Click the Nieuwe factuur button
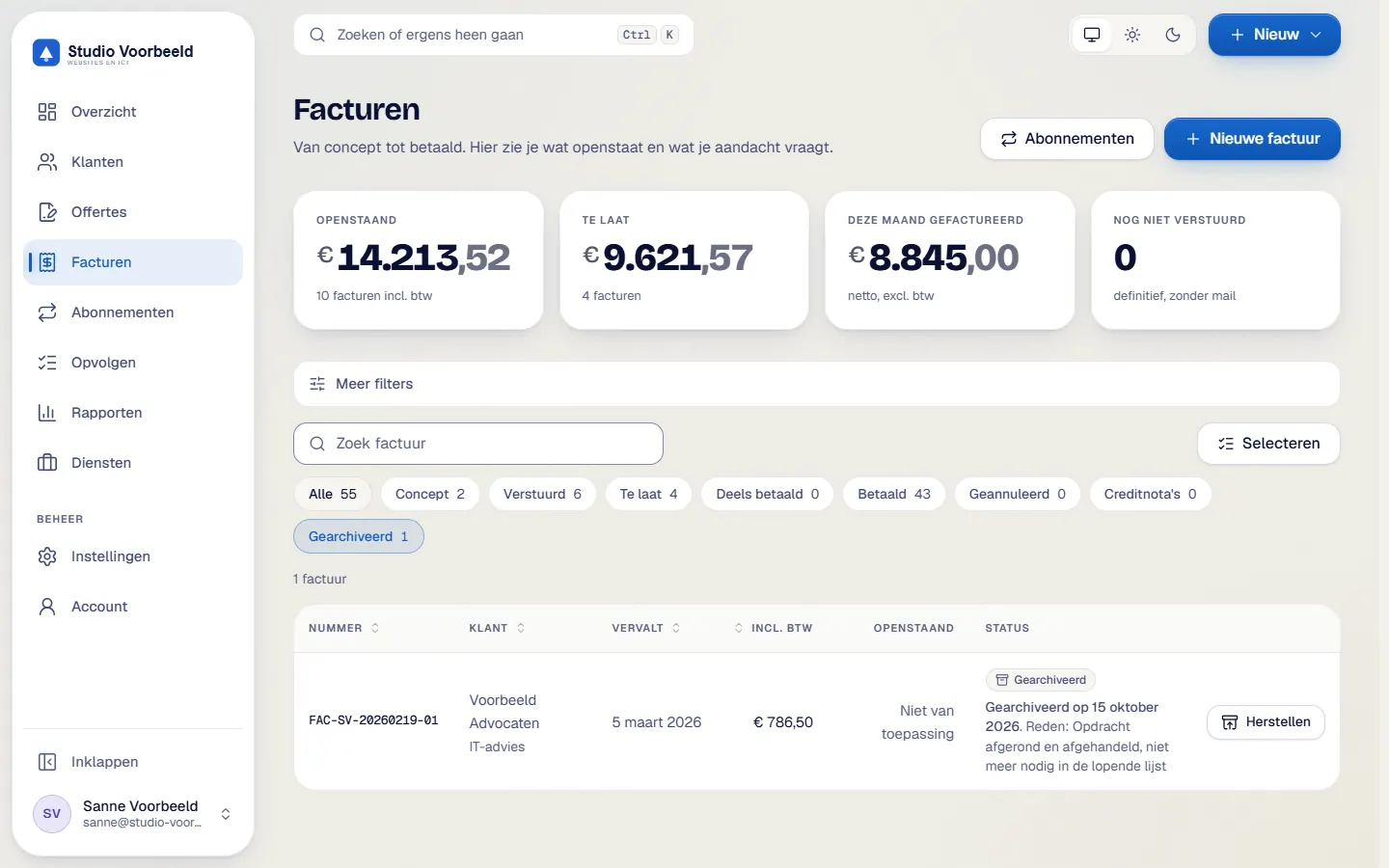Screen dimensions: 1389x868 point(1252,139)
